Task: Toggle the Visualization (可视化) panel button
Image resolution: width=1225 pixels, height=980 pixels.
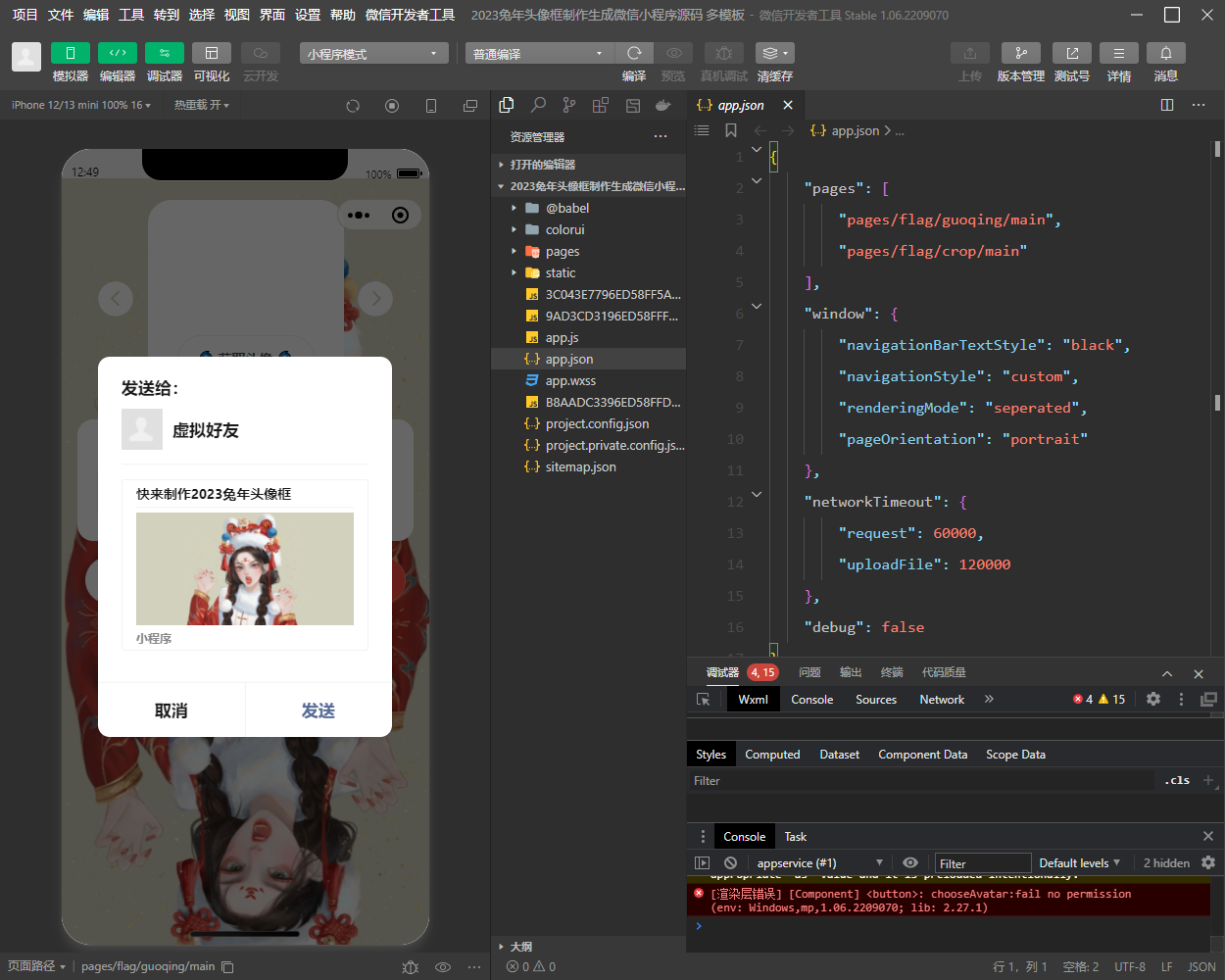Action: [211, 53]
